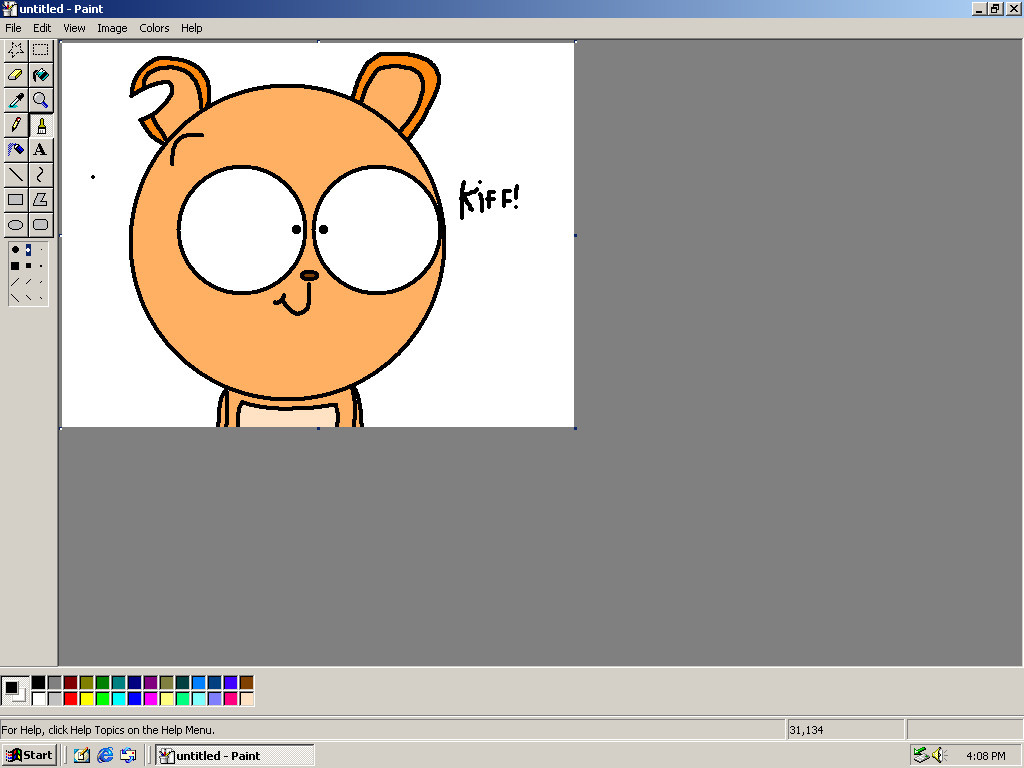The height and width of the screenshot is (768, 1024).
Task: Open the Image menu
Action: point(112,28)
